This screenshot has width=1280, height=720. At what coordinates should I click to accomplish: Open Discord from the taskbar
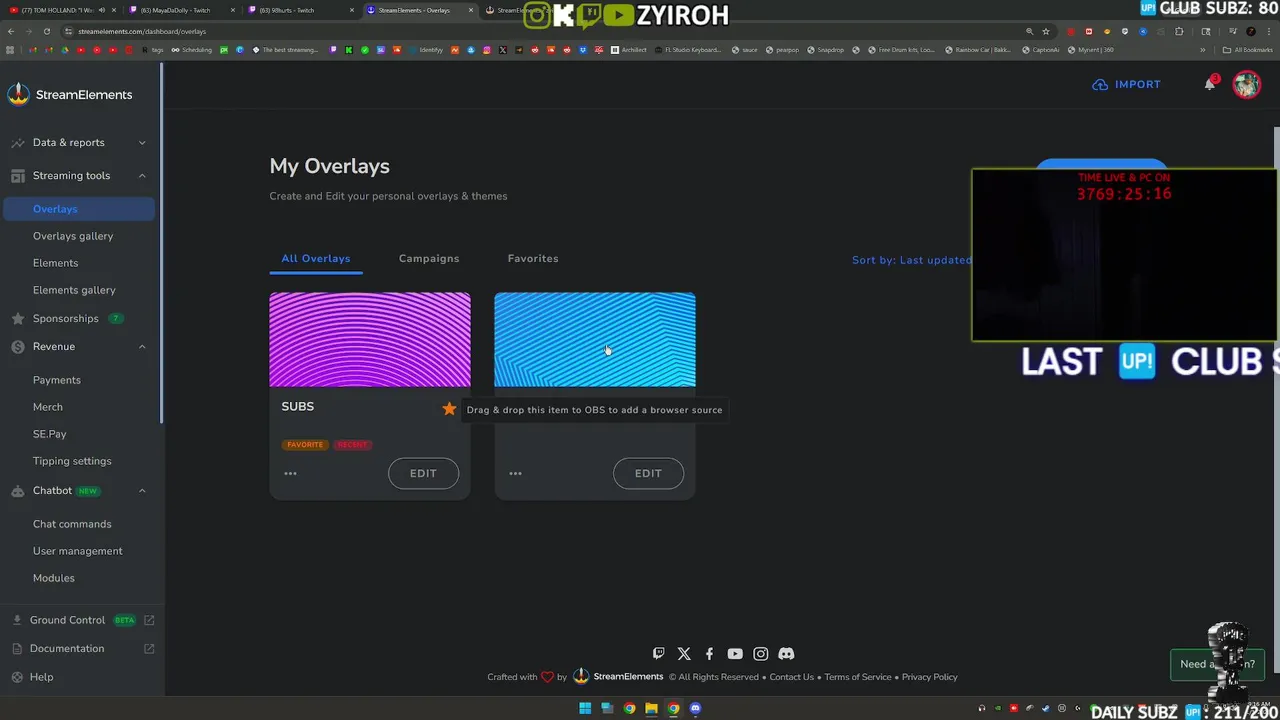pyautogui.click(x=695, y=709)
